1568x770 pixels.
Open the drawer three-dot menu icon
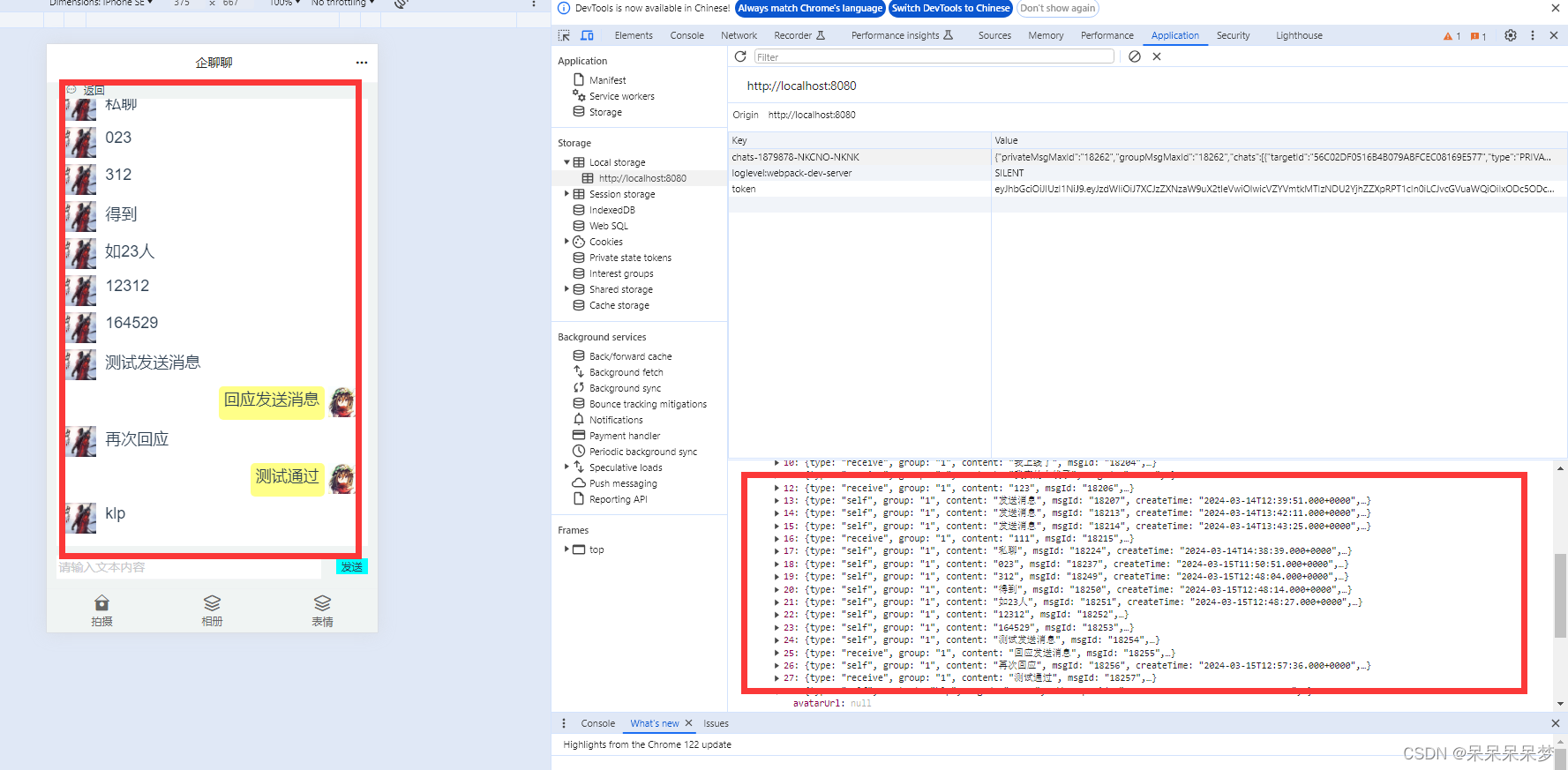tap(564, 723)
